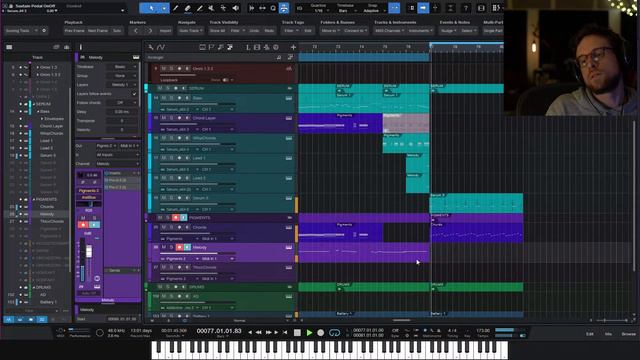The width and height of the screenshot is (640, 360).
Task: Click Fast Forward in the transport bar
Action: coord(268,333)
